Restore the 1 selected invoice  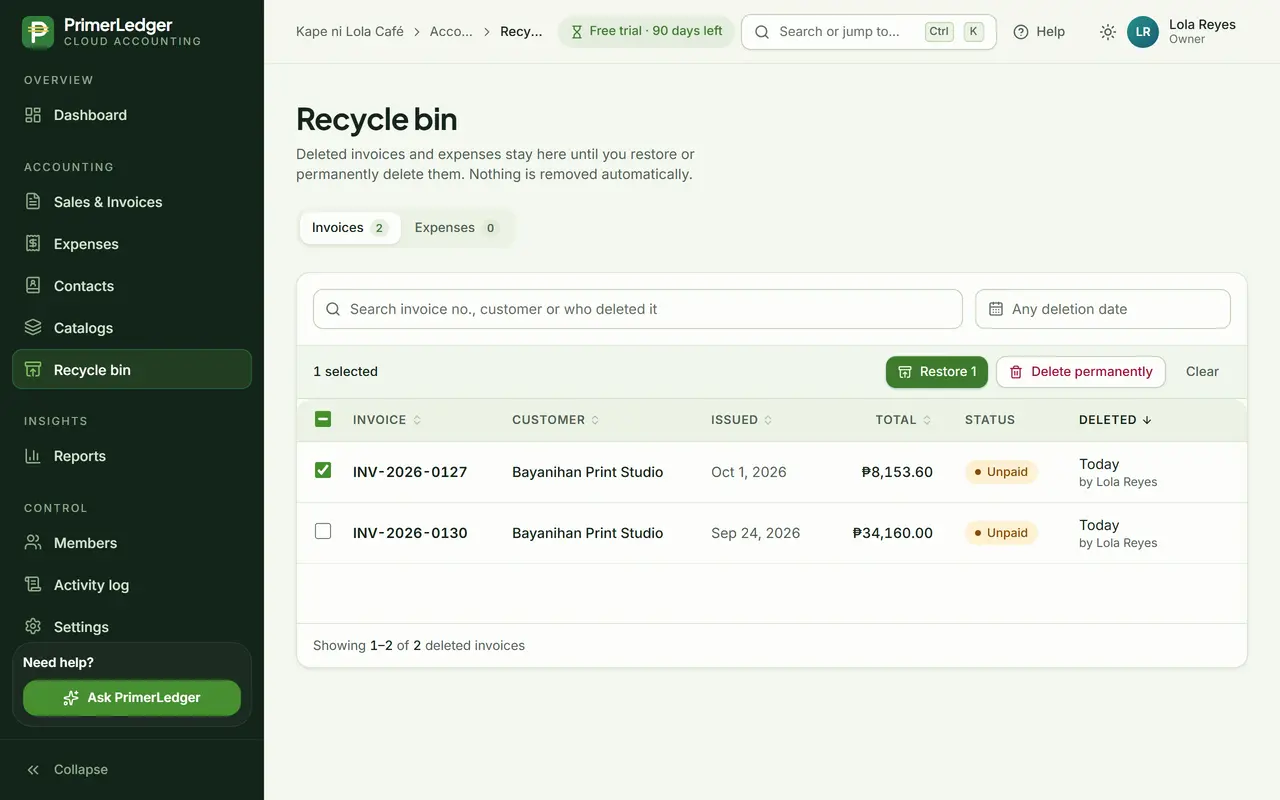937,372
